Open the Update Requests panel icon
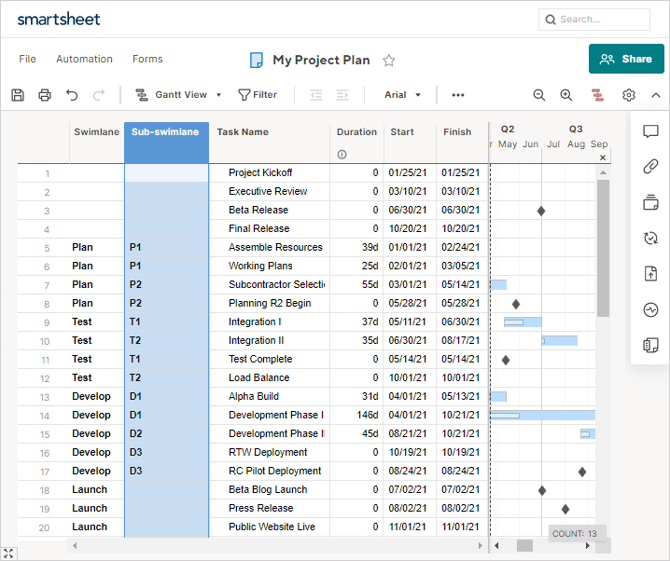 [650, 238]
